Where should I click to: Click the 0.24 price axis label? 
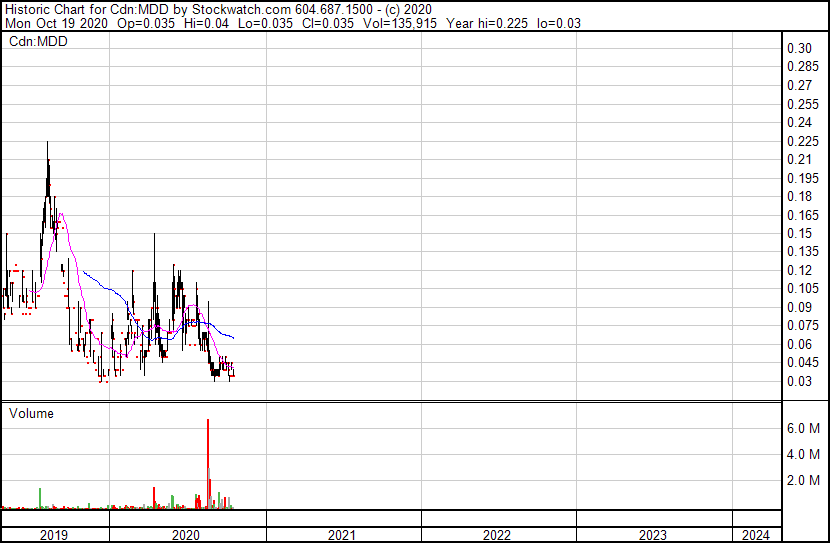click(x=799, y=122)
